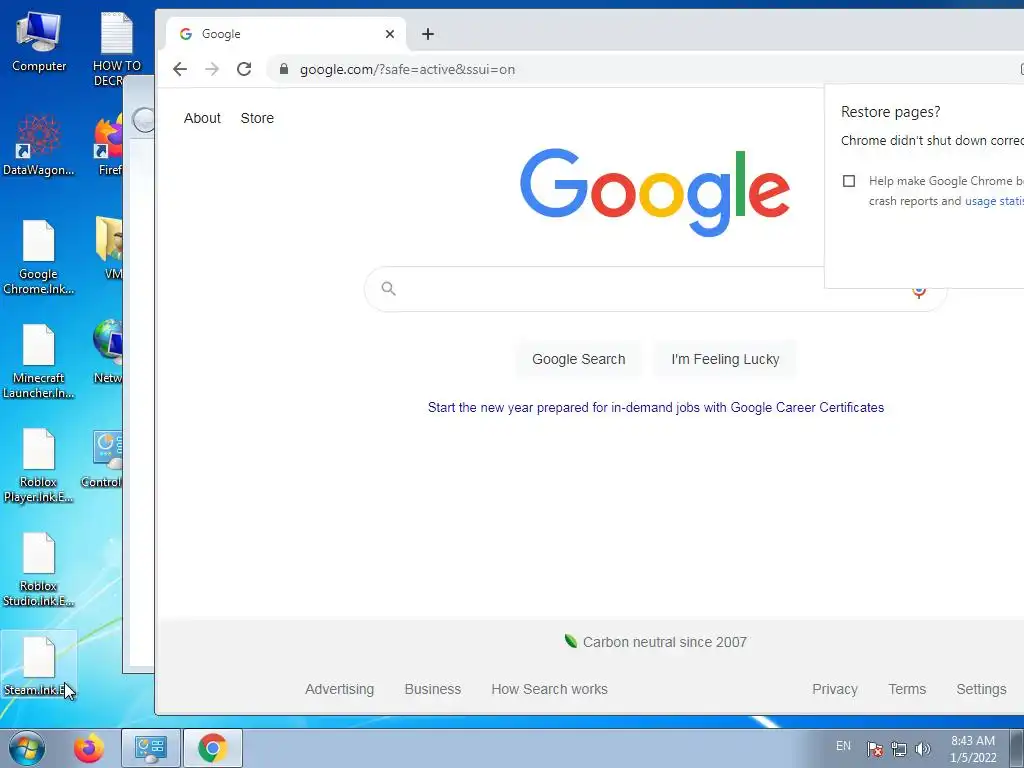
Task: Click the Google microphone voice search icon
Action: (x=919, y=291)
